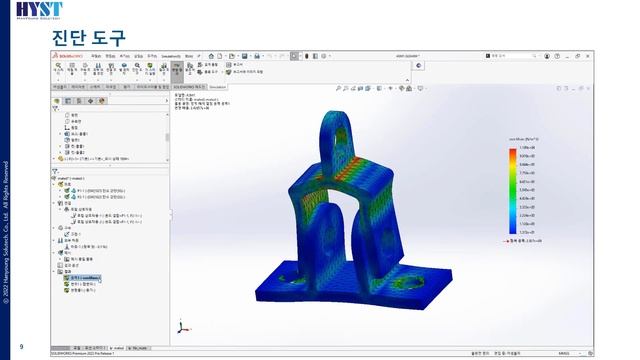Select the 고정-1 fixture item
Screen dimensions: 640x360
click(x=72, y=234)
